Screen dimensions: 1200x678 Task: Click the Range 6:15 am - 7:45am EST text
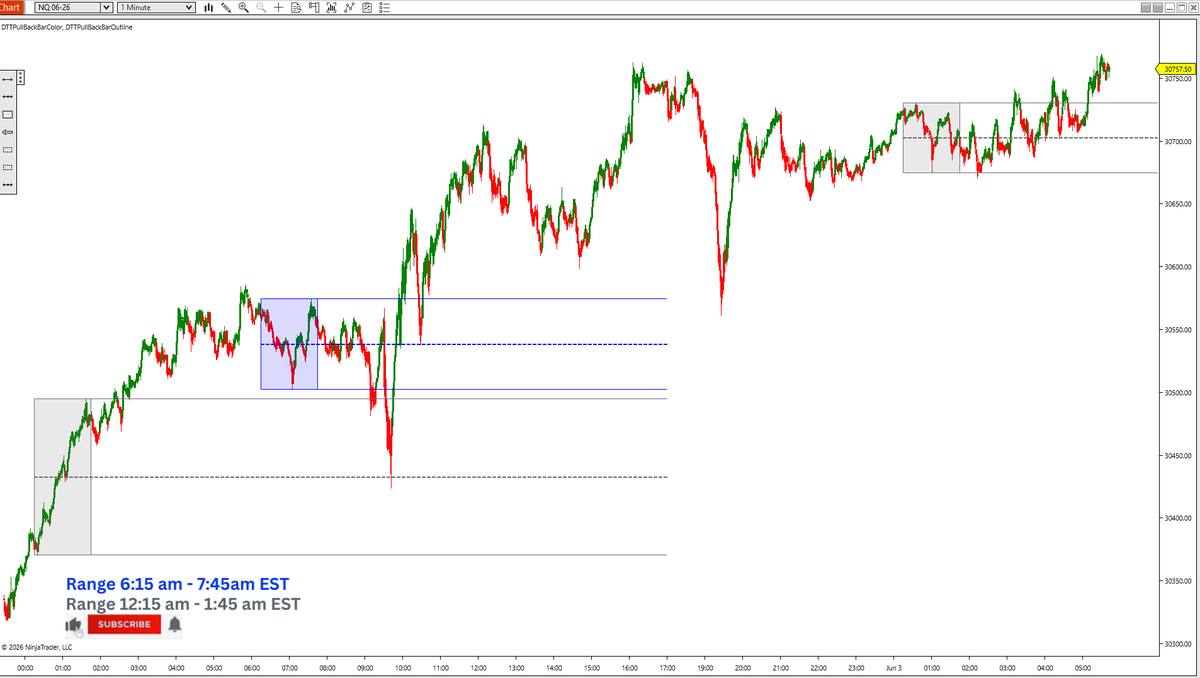click(x=177, y=584)
